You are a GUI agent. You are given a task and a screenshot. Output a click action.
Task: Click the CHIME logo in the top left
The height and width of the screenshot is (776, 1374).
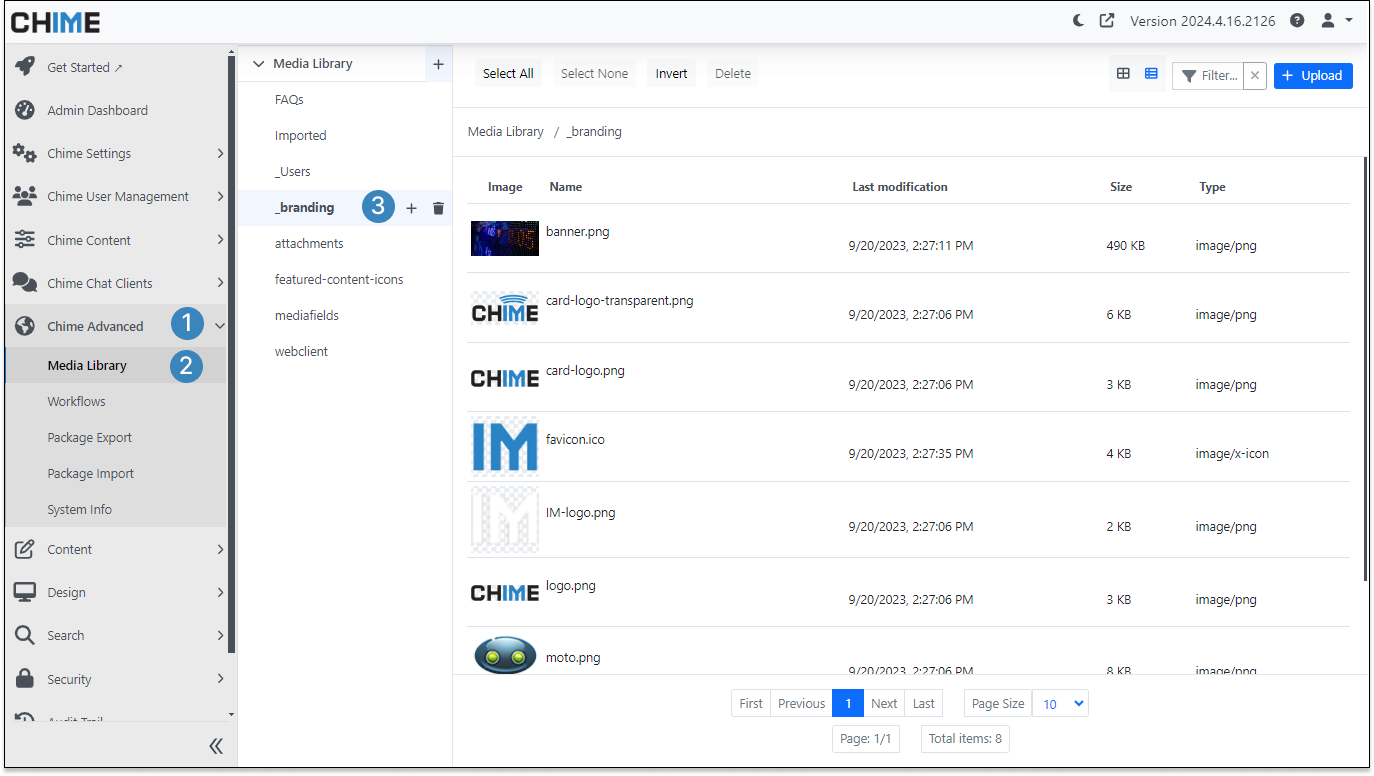(56, 22)
